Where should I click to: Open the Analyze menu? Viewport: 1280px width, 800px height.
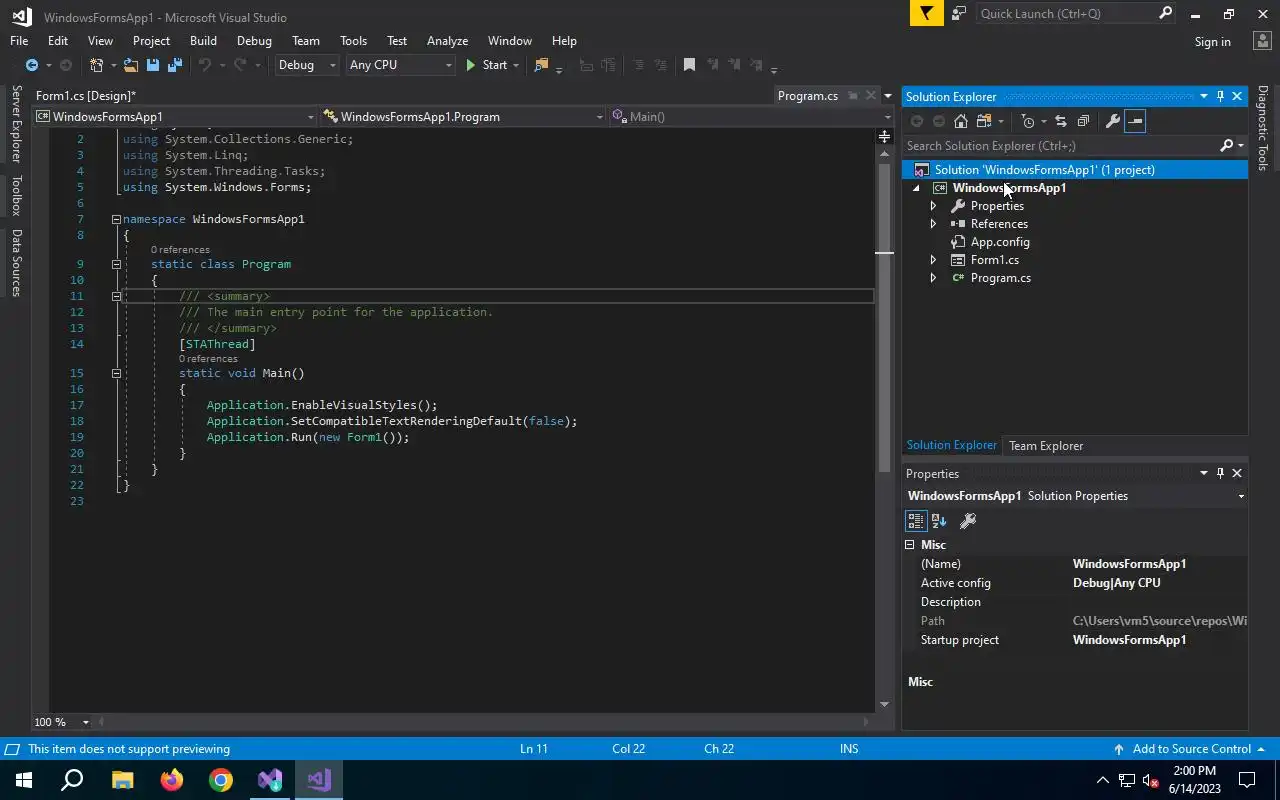[x=447, y=41]
